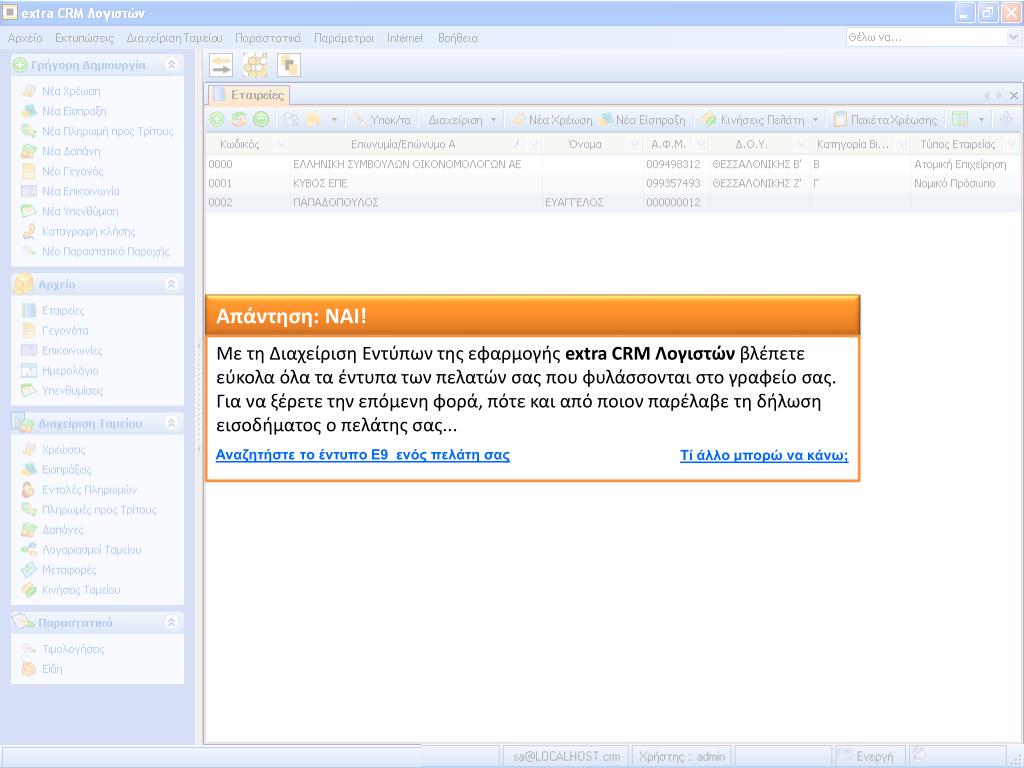Click the Νέα Χρέωση icon in sidebar
This screenshot has height=768, width=1024.
coord(29,91)
